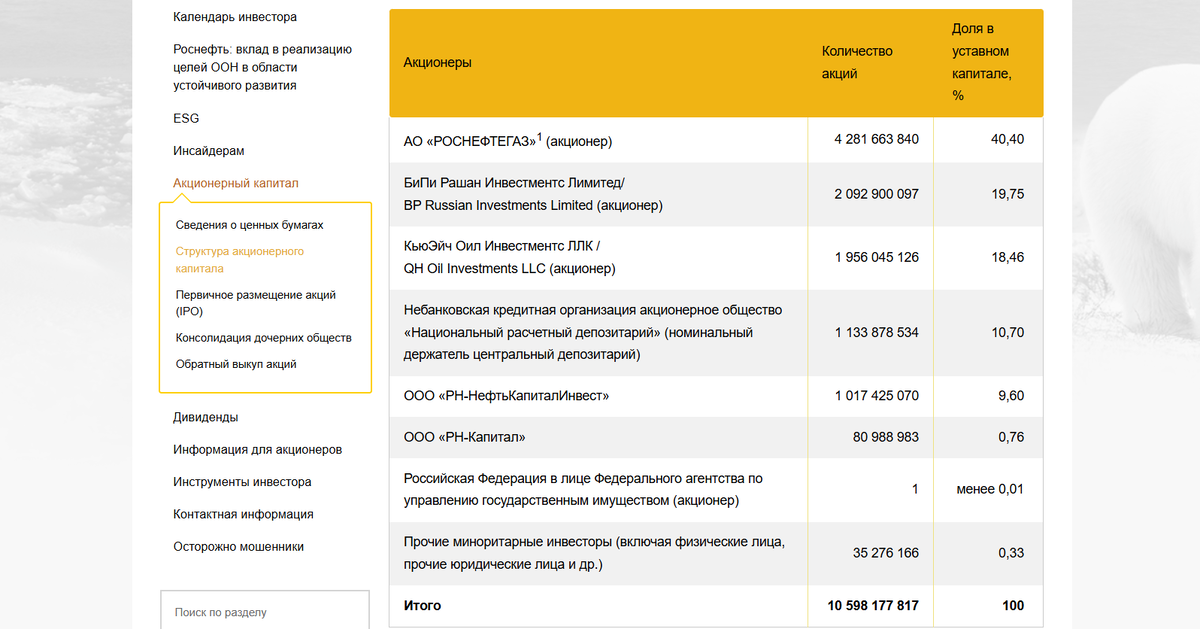Open "Первичное размещение акций (IPO)"
1200x629 pixels.
click(255, 303)
